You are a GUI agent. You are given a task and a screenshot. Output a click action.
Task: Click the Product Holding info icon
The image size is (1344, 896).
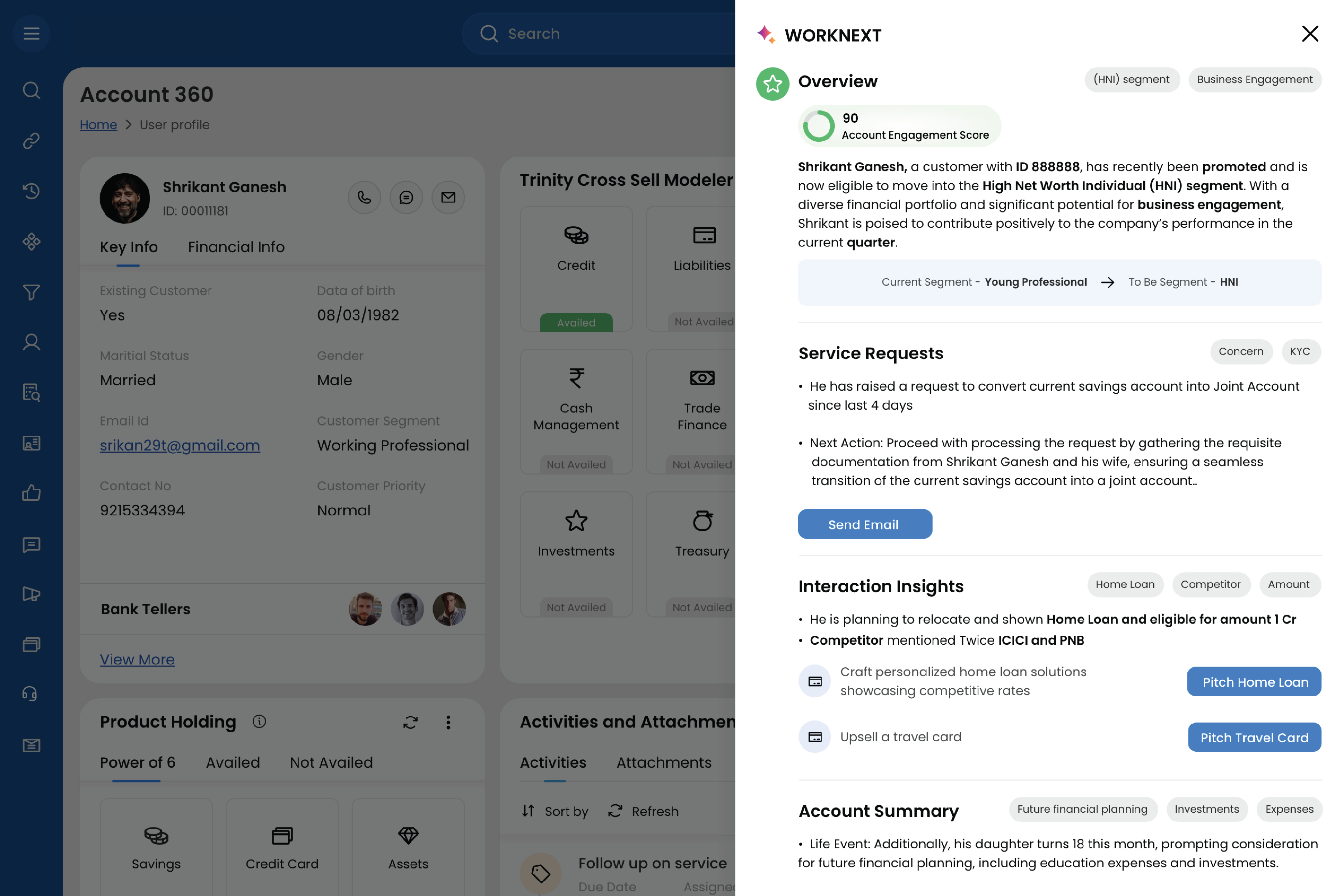click(x=259, y=722)
